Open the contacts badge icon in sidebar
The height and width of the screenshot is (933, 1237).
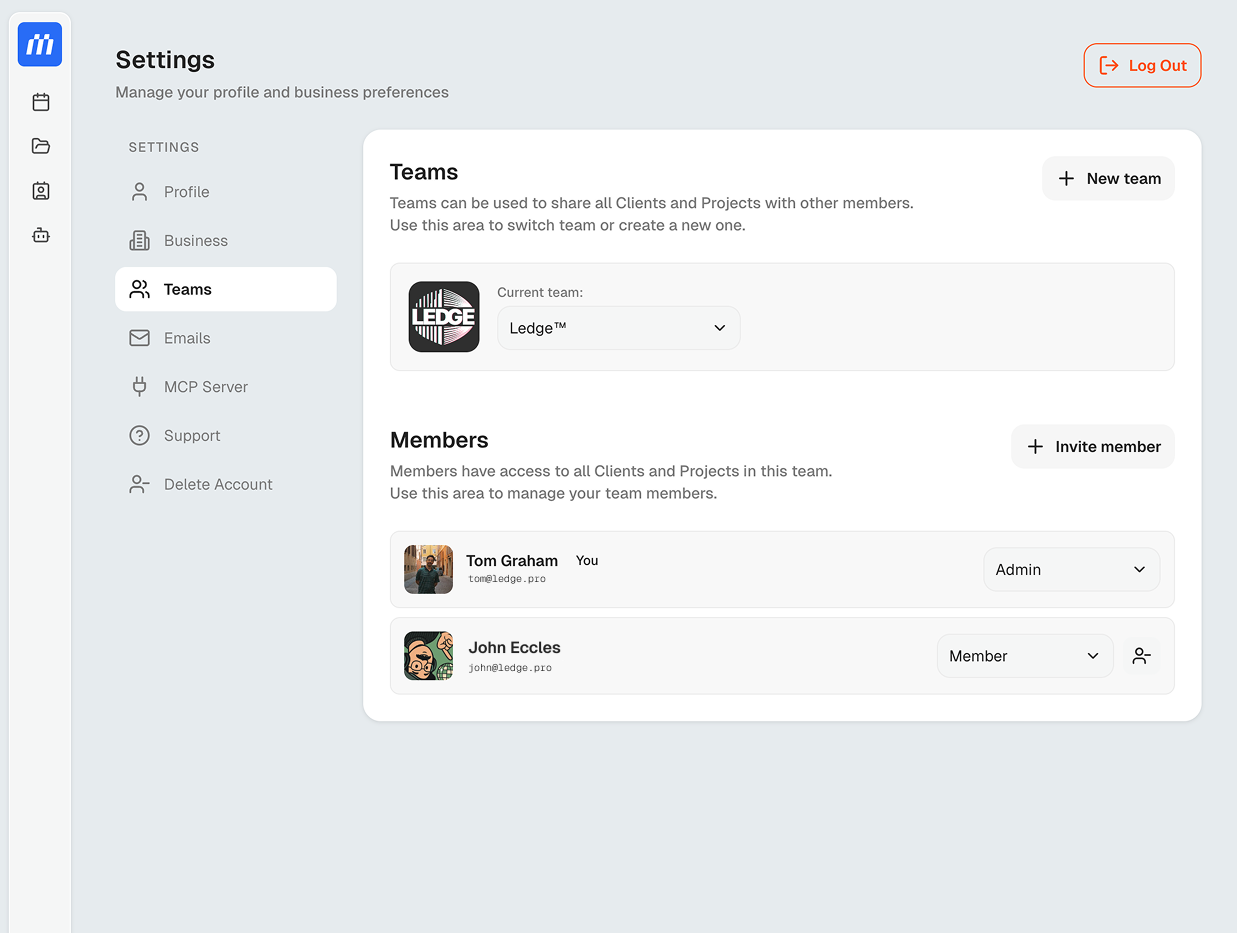point(41,191)
